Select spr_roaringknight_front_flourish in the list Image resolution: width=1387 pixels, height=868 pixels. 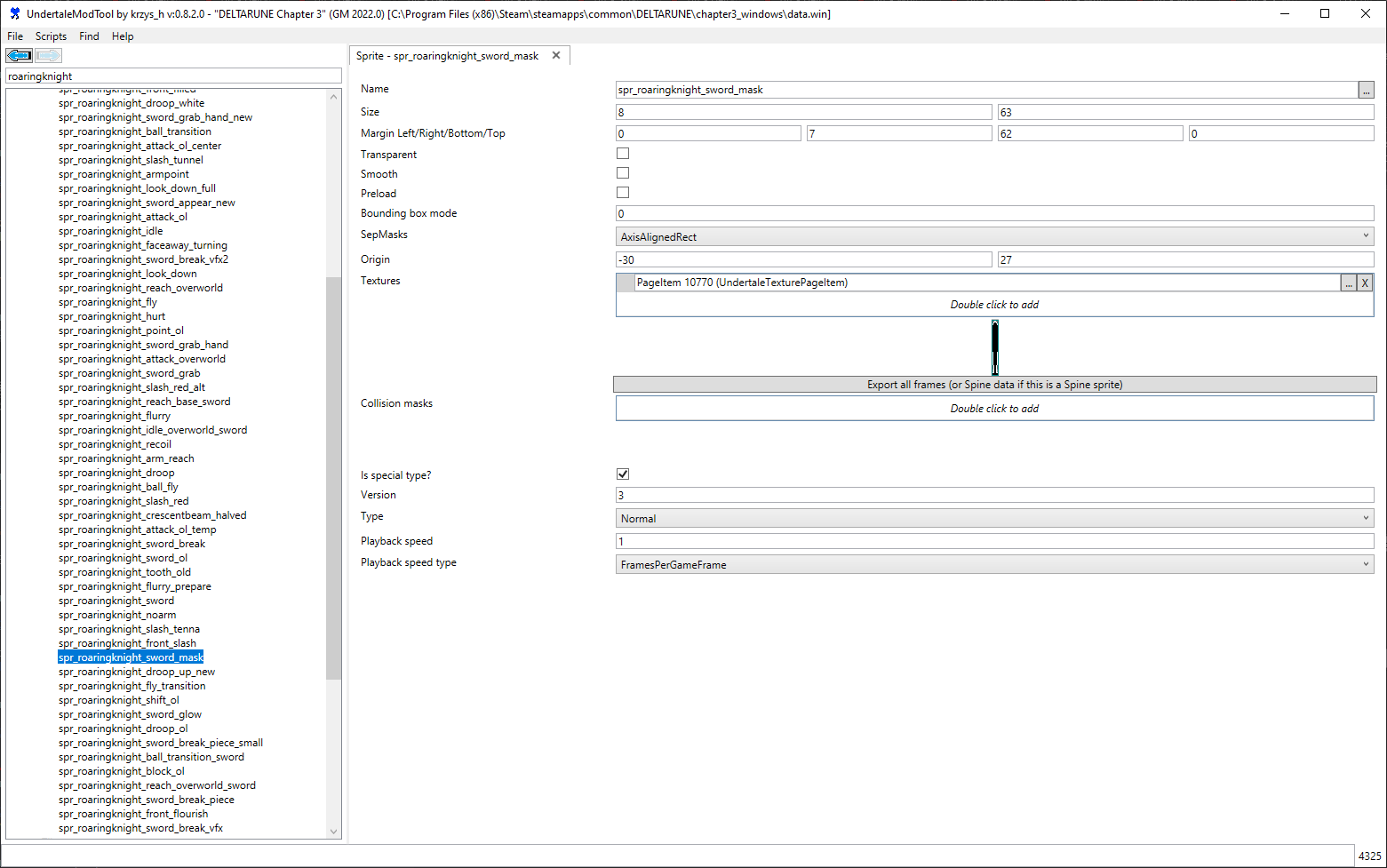coord(133,814)
